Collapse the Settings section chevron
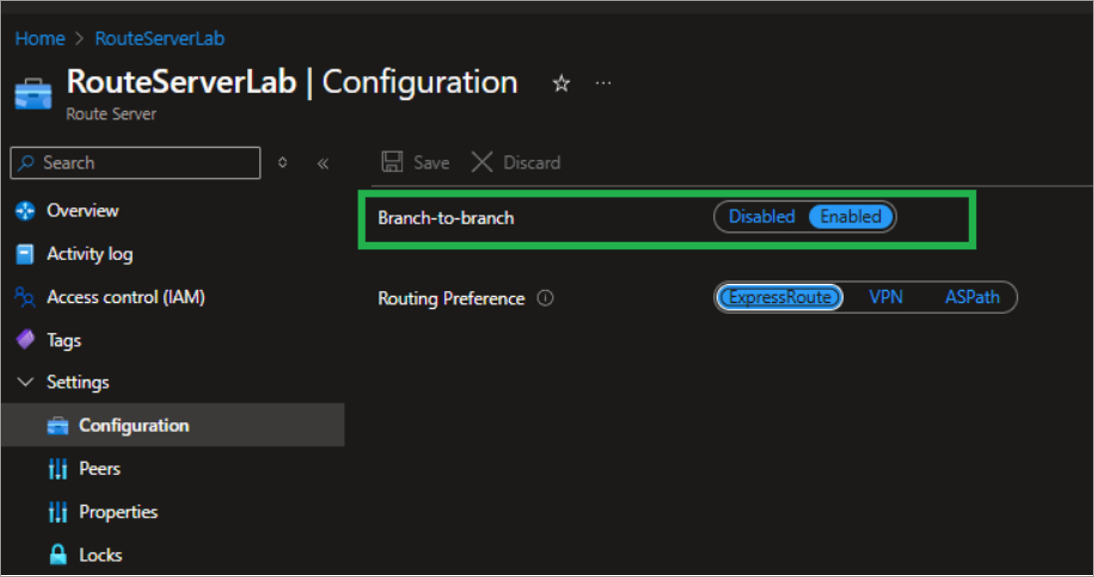1094x577 pixels. 26,383
